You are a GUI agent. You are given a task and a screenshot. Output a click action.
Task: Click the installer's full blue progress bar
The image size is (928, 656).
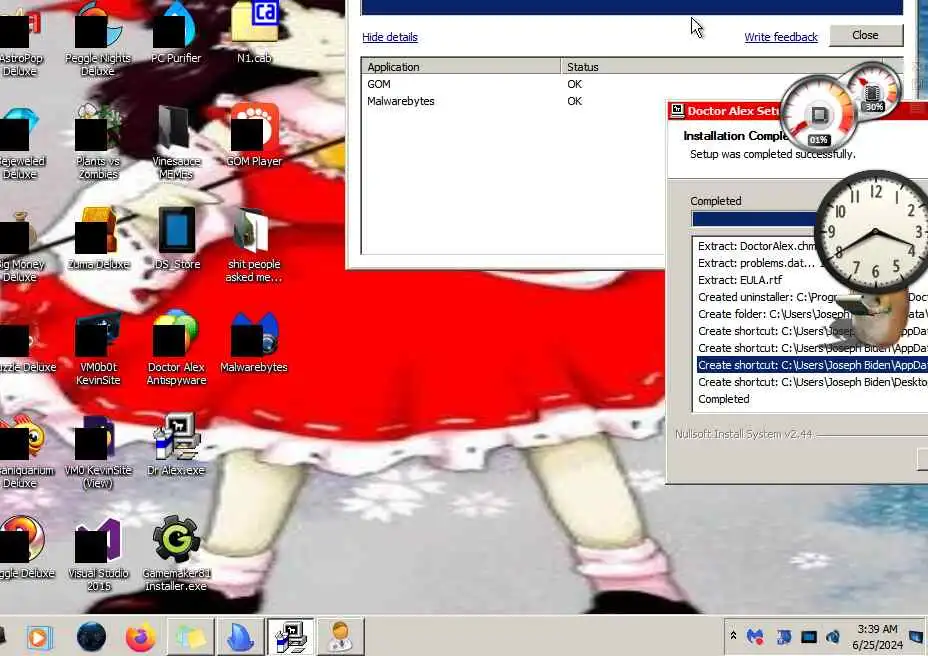tap(631, 7)
